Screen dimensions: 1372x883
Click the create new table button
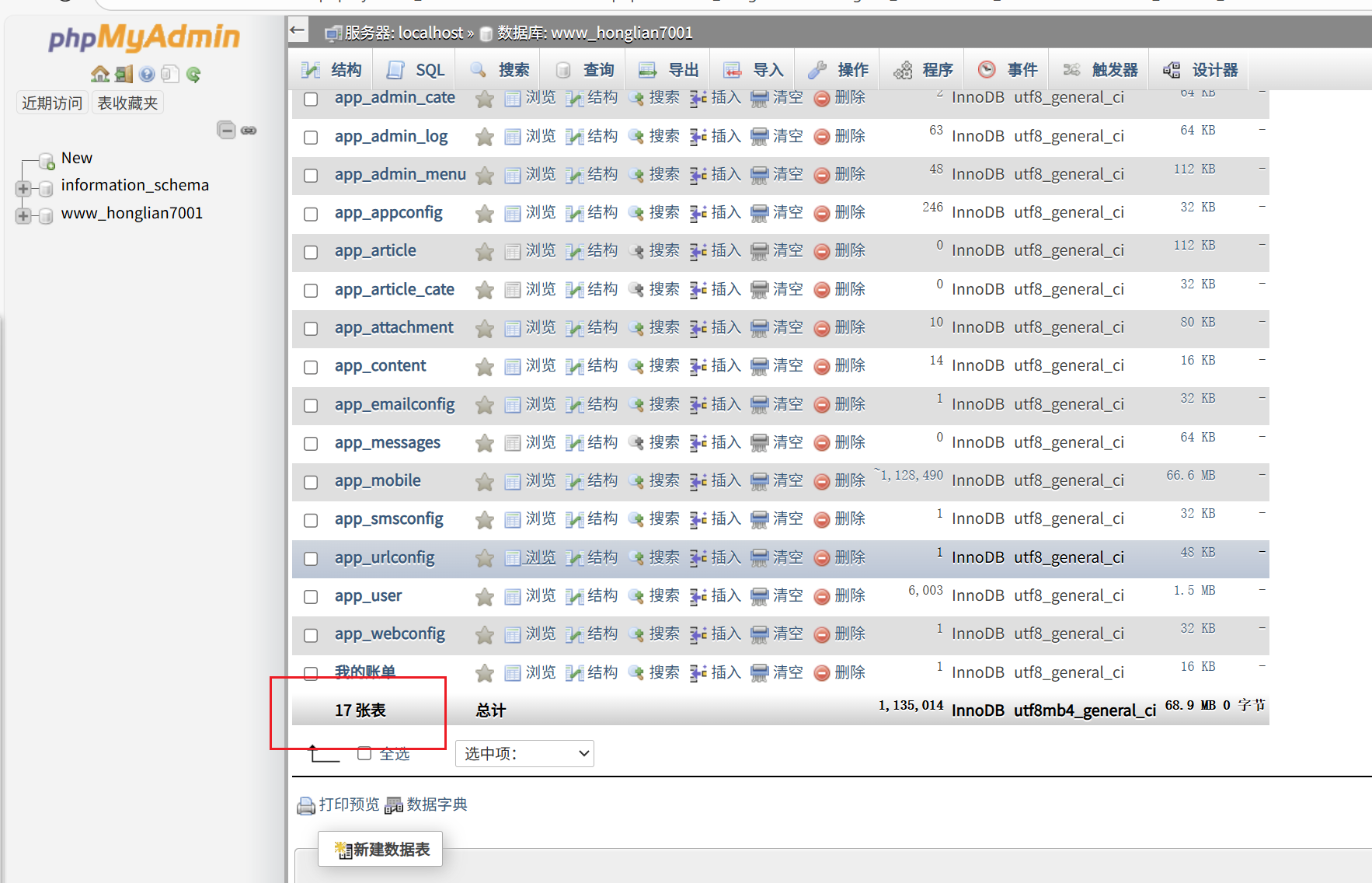coord(381,850)
